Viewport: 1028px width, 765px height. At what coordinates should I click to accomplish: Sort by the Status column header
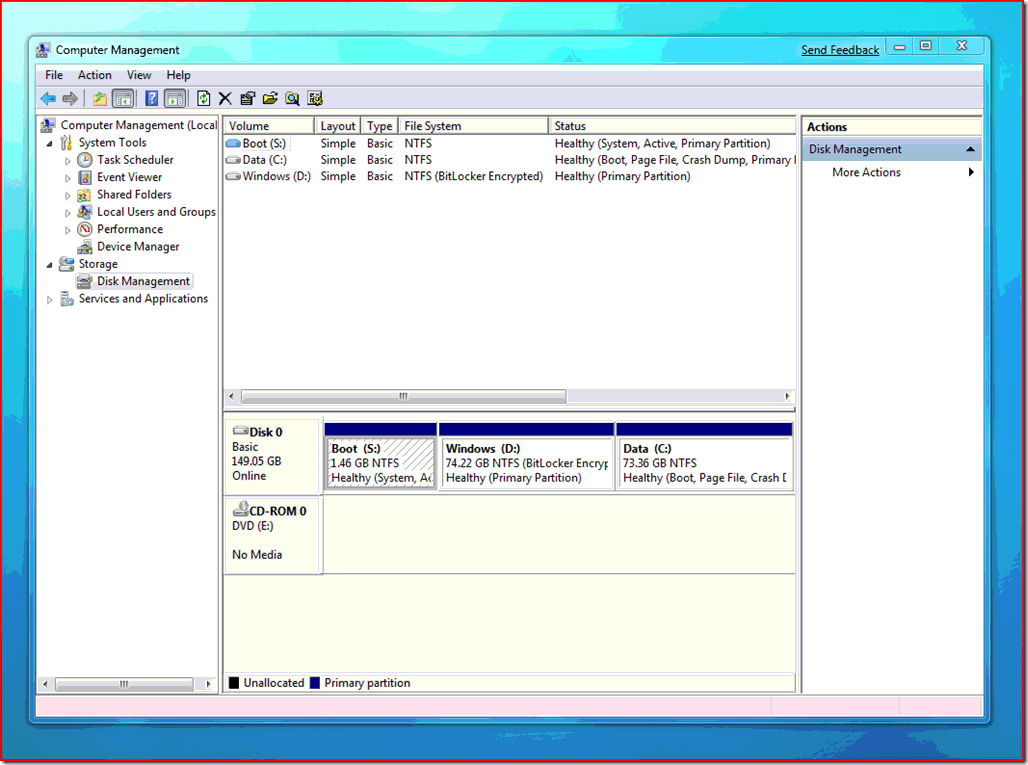click(x=672, y=126)
